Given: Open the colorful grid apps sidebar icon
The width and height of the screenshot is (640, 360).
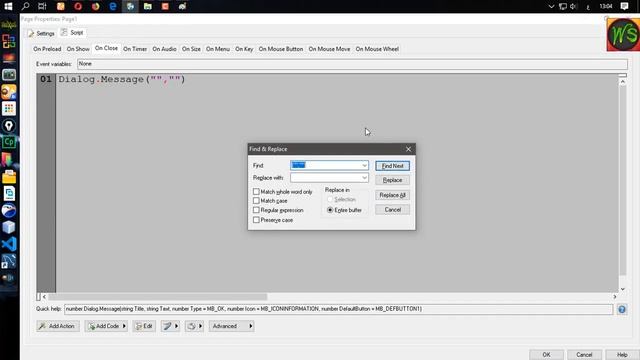Looking at the screenshot, I should tap(9, 109).
